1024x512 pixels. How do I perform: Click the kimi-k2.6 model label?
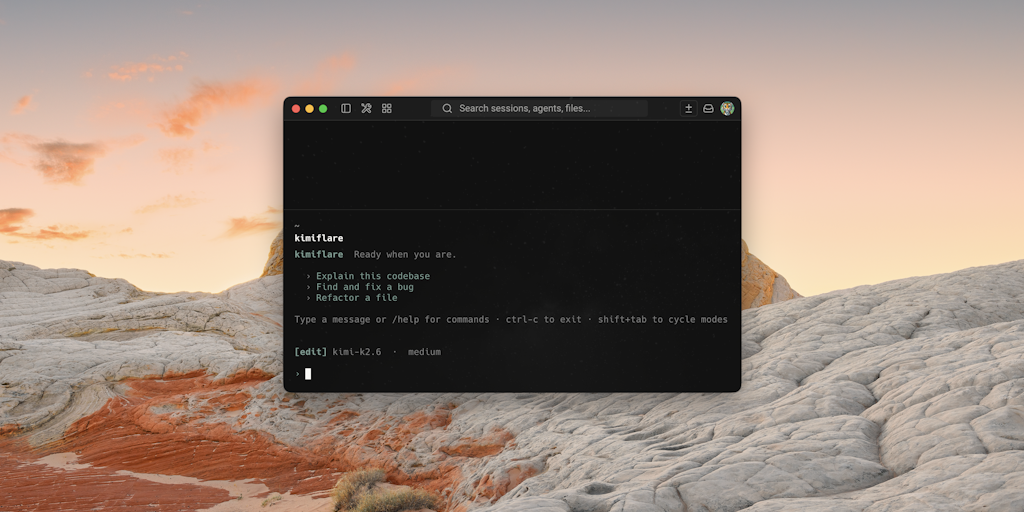[357, 352]
